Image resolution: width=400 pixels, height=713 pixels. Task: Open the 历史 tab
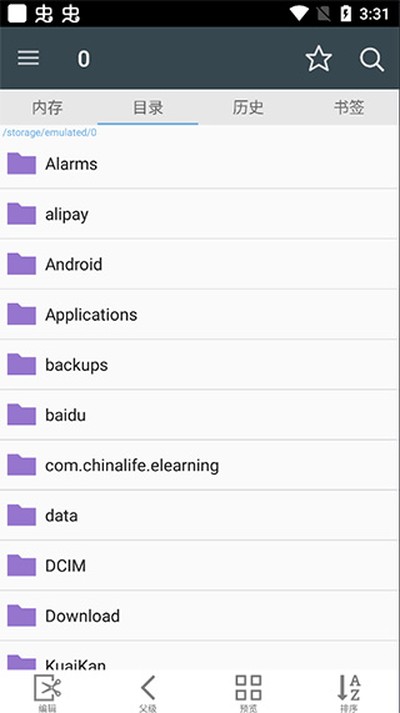tap(248, 108)
